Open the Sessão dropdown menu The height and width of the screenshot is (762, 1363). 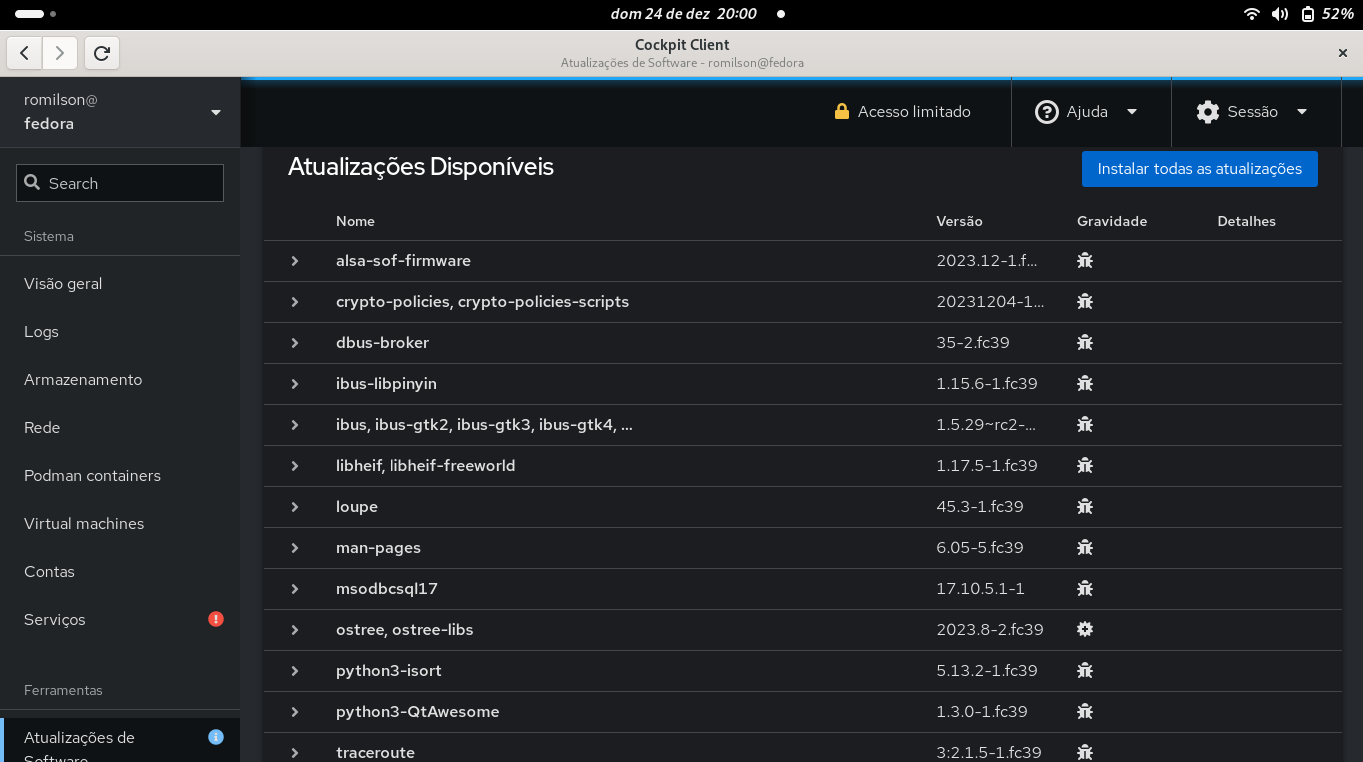click(1256, 112)
